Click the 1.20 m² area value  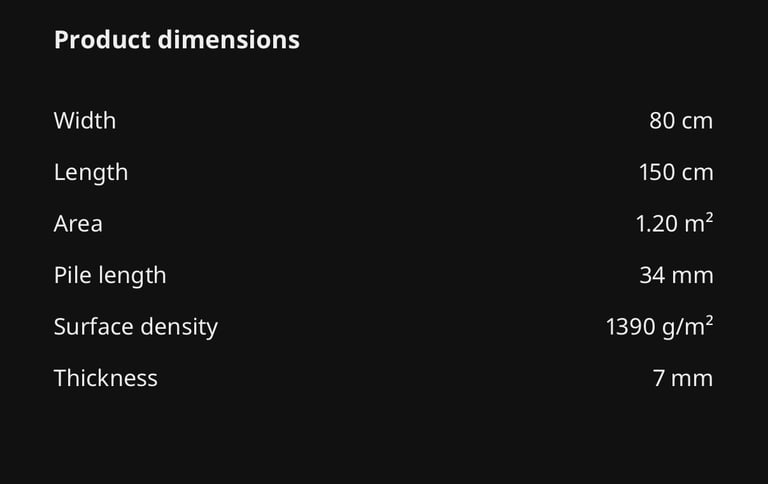(674, 223)
